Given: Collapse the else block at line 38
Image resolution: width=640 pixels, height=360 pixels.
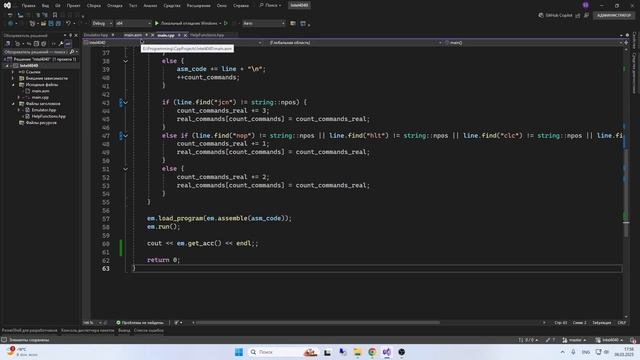Looking at the screenshot, I should point(125,61).
